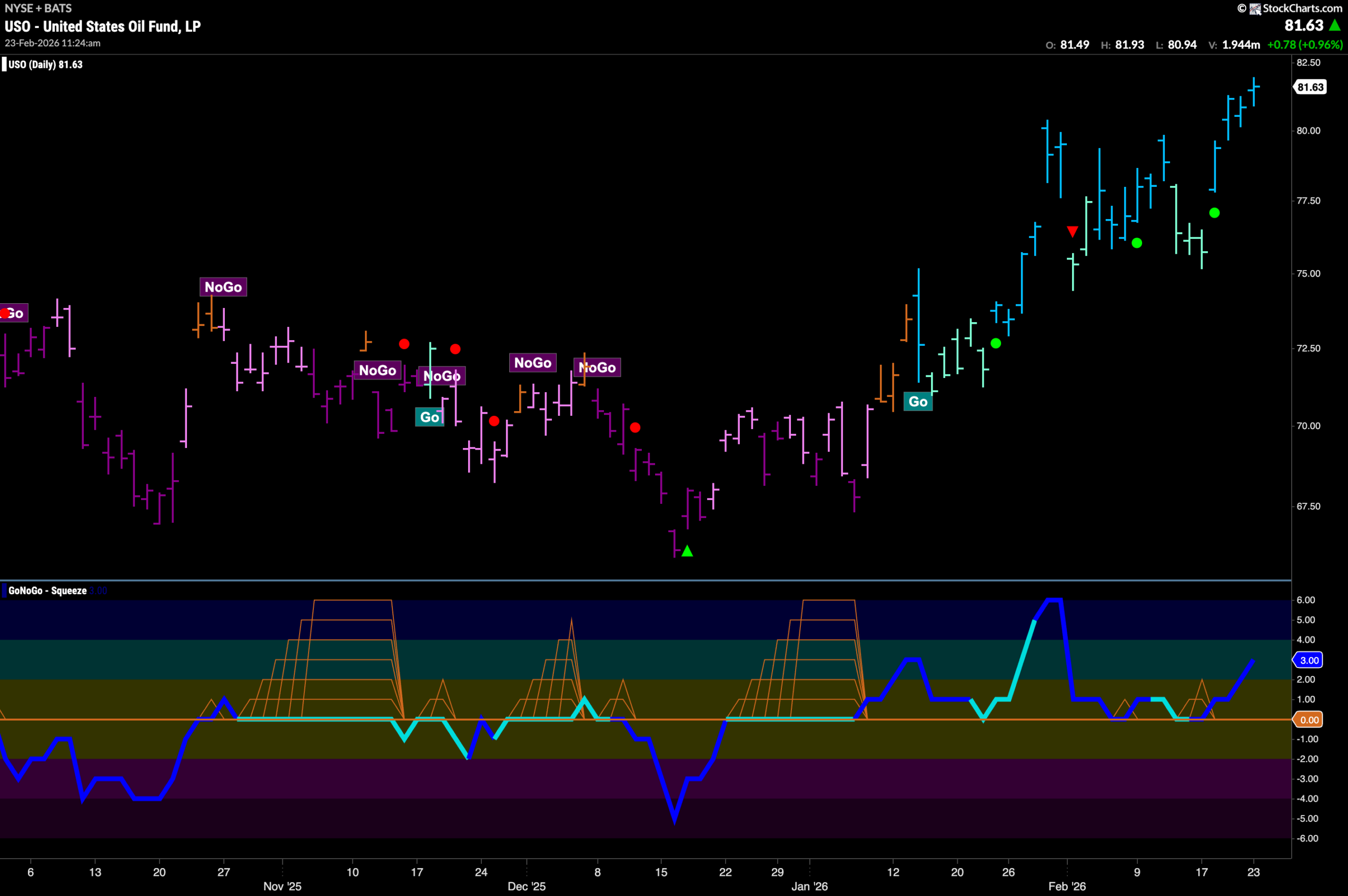Screen dimensions: 1348x896
Task: Click the Jan '26 month label
Action: pyautogui.click(x=809, y=887)
